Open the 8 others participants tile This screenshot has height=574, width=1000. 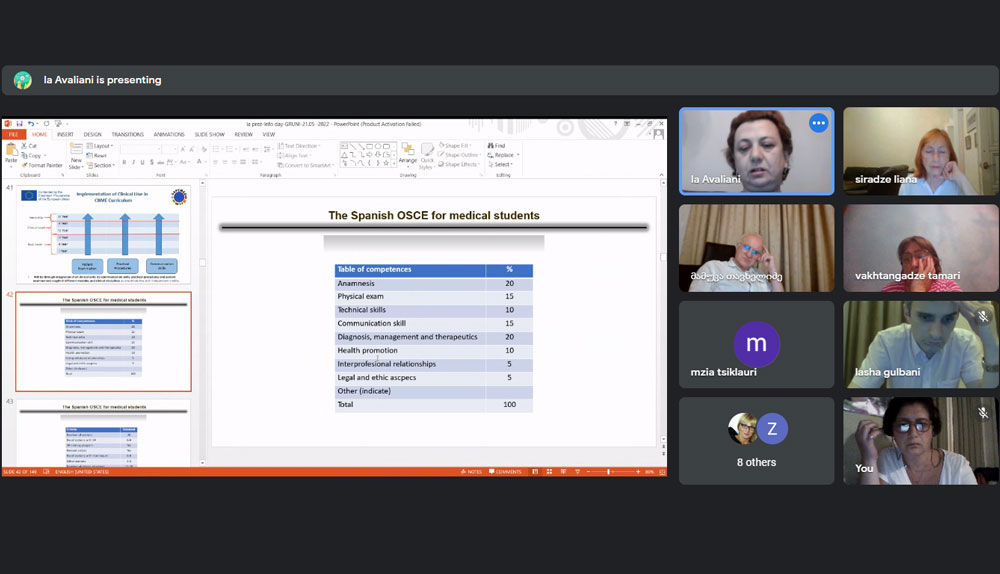(x=757, y=441)
